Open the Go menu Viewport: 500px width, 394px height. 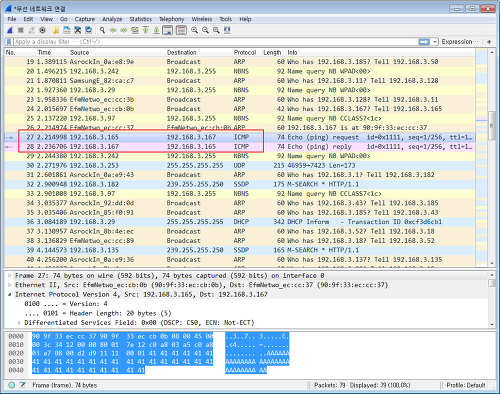pyautogui.click(x=64, y=19)
